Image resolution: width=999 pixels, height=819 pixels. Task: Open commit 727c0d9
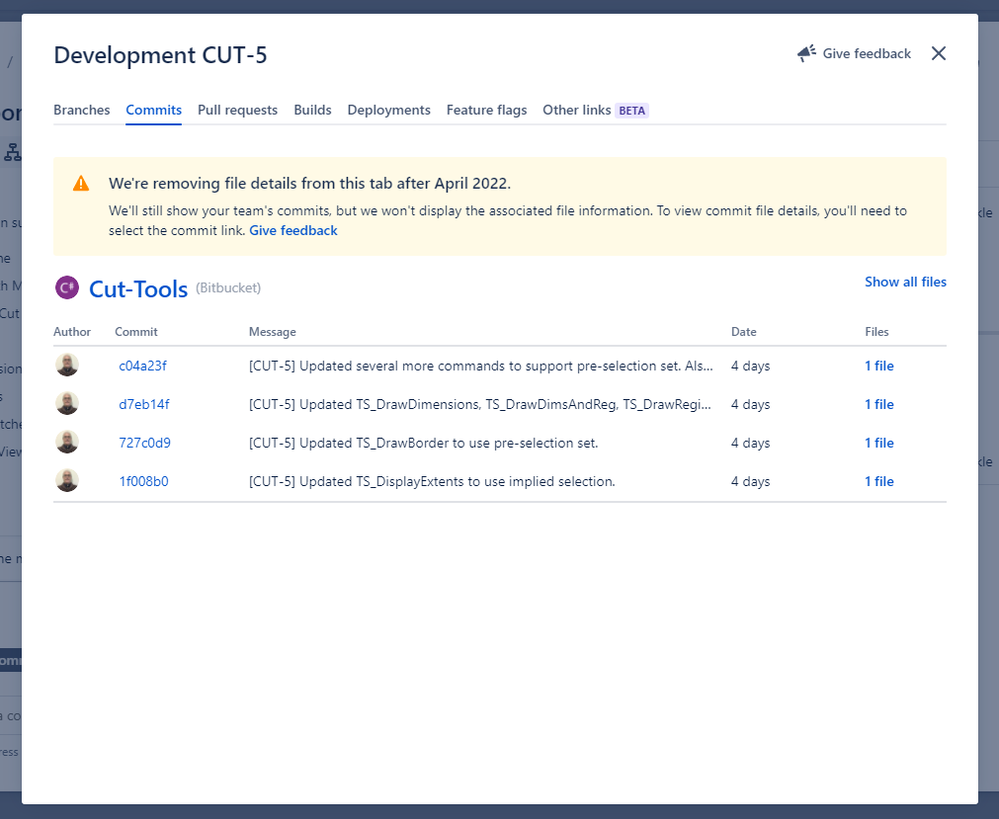point(145,443)
